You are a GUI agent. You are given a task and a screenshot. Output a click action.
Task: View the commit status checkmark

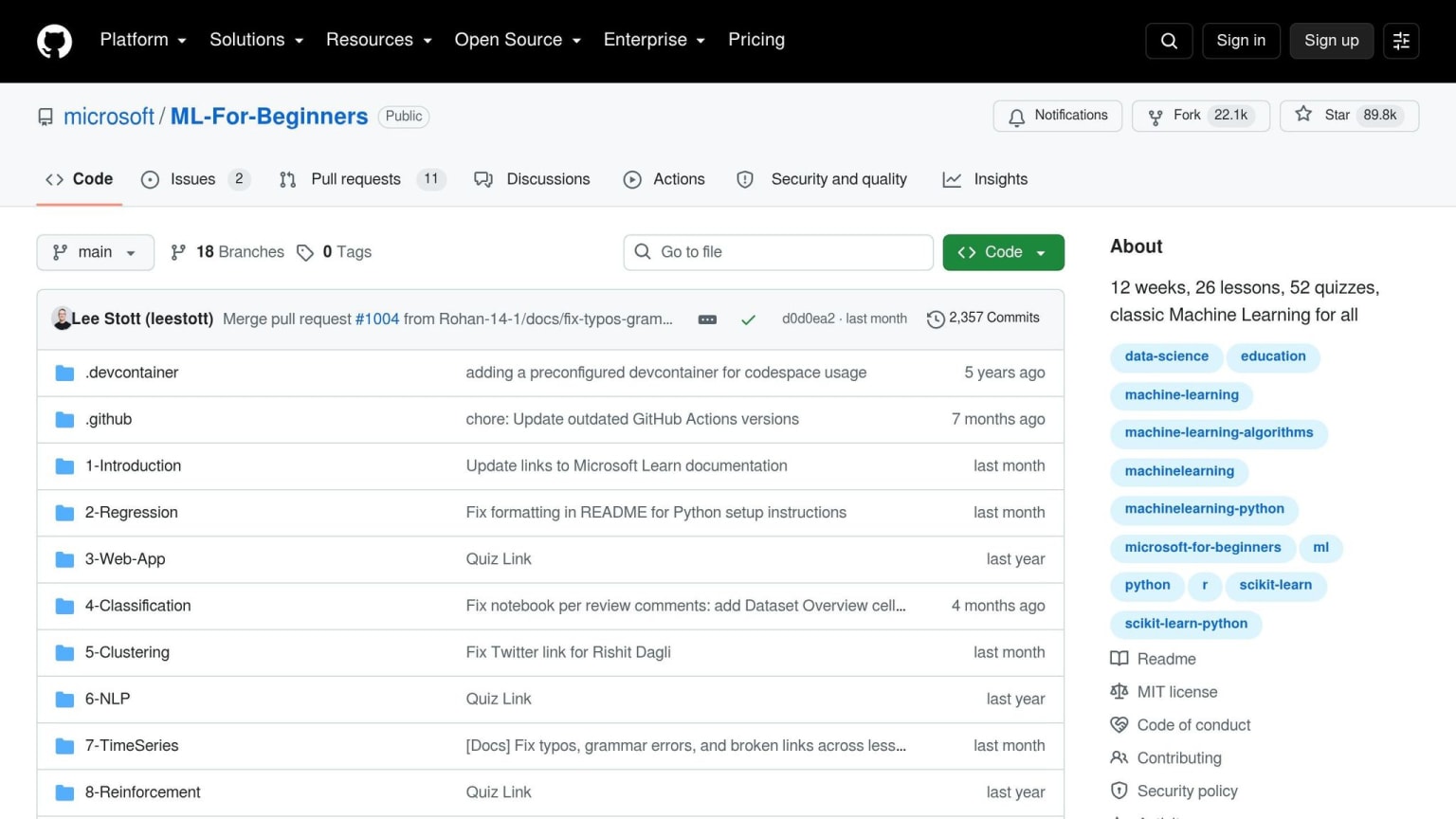[x=748, y=319]
